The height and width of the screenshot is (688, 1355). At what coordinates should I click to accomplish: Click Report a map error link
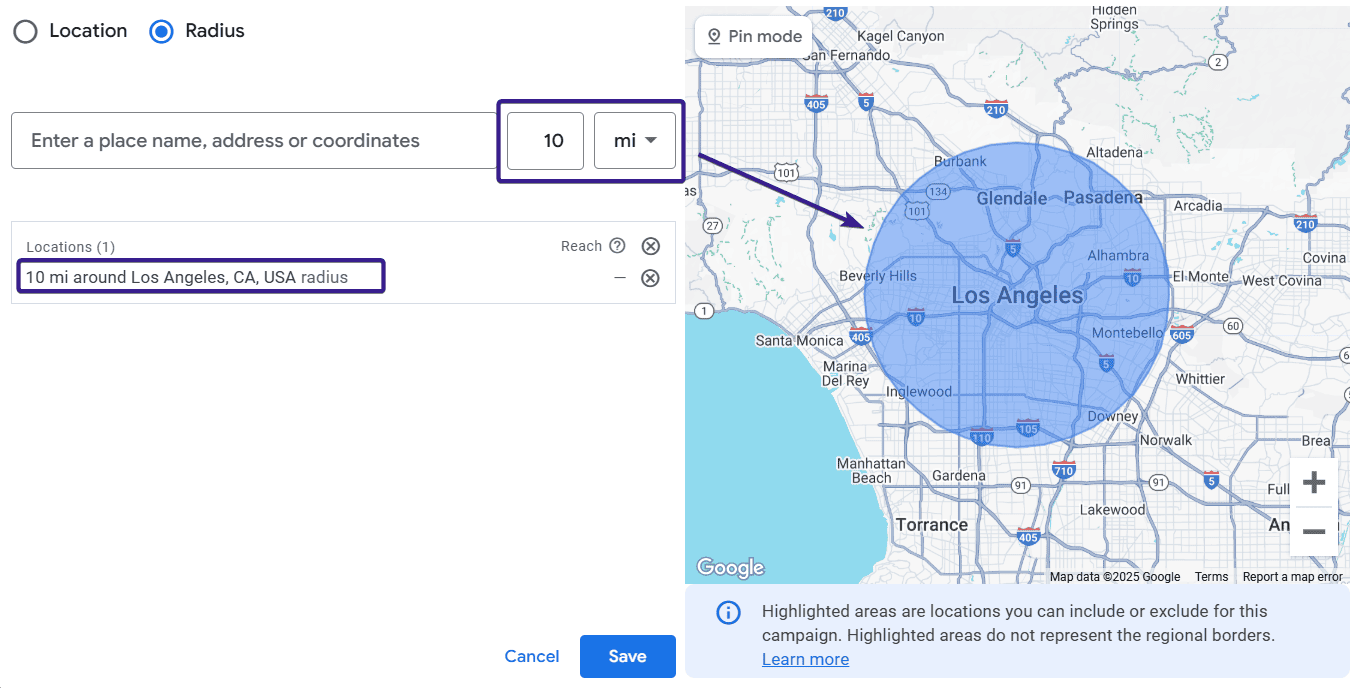1292,577
